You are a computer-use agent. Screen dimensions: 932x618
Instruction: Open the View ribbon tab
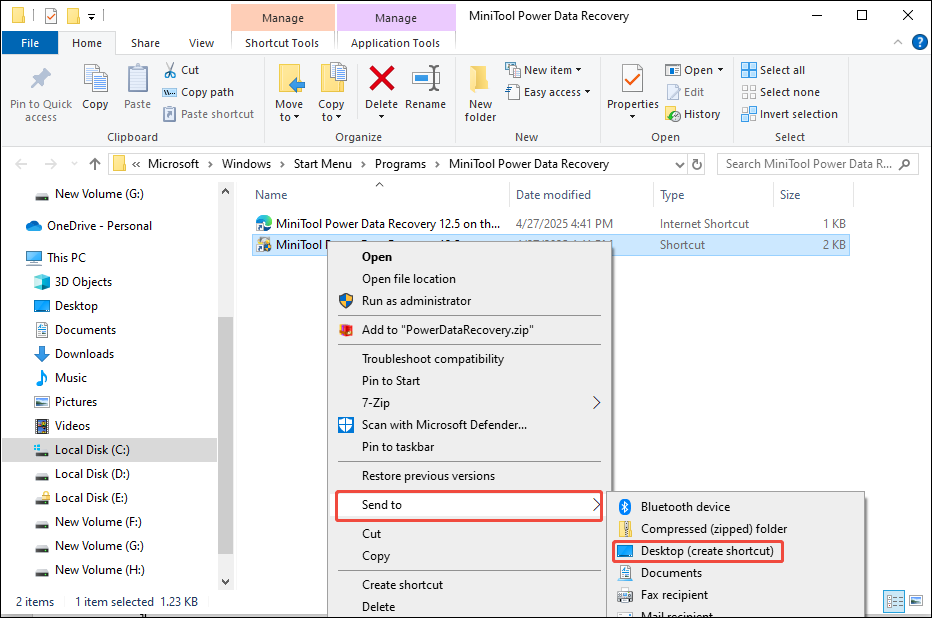pos(201,43)
